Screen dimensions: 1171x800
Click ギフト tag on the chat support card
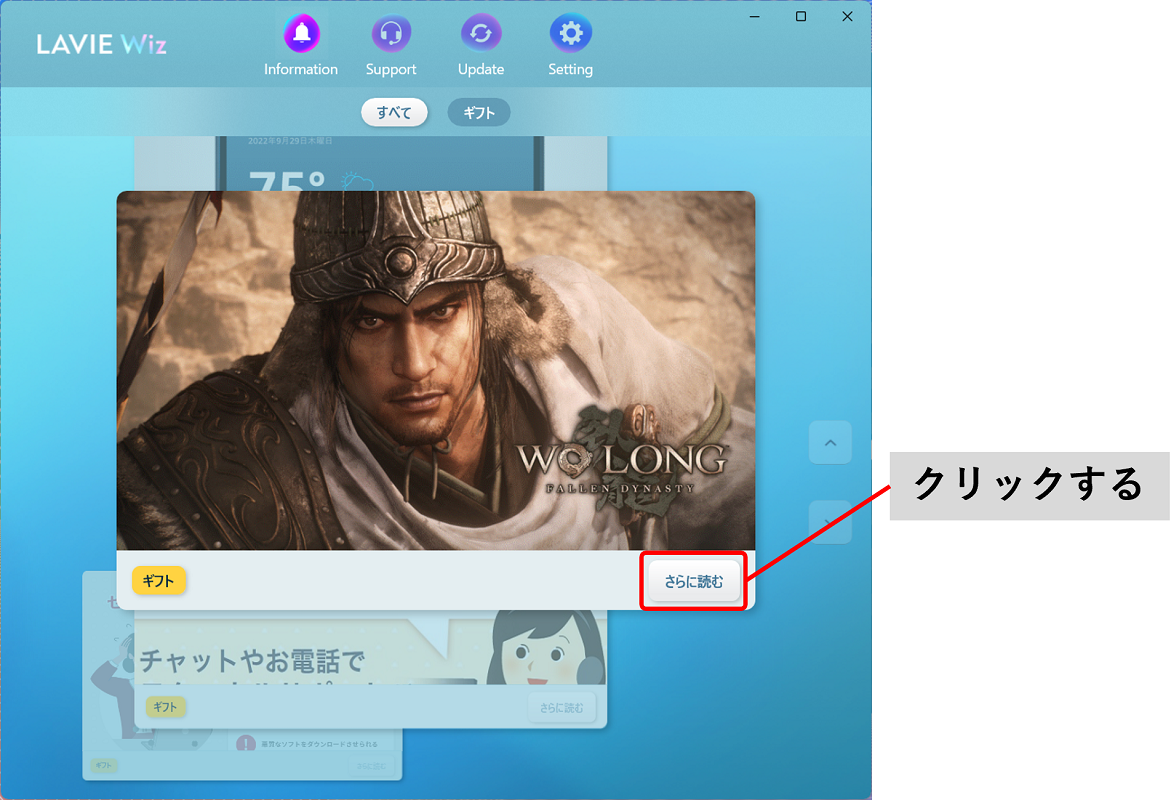click(165, 707)
